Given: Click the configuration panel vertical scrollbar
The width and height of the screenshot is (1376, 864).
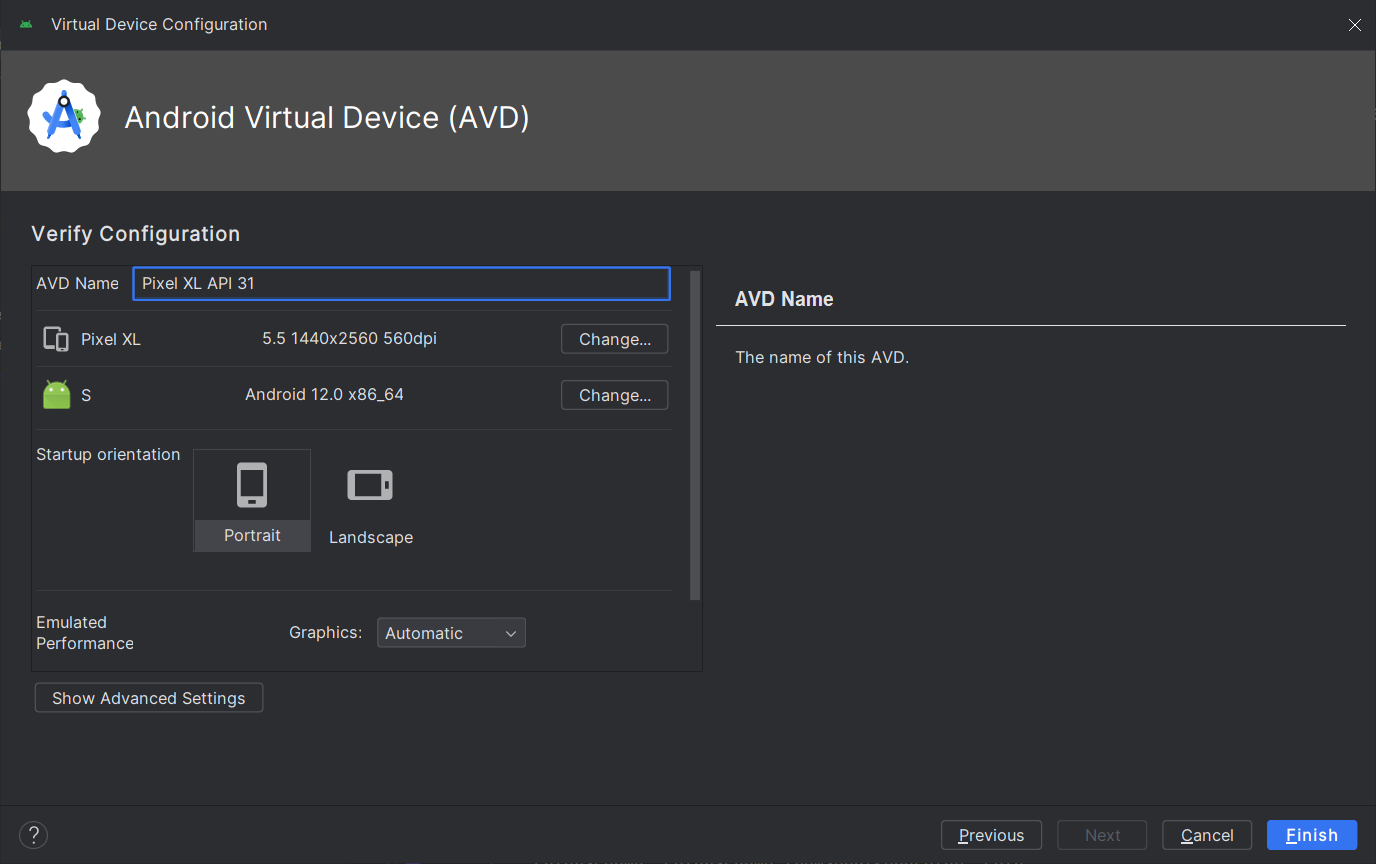Looking at the screenshot, I should (695, 435).
